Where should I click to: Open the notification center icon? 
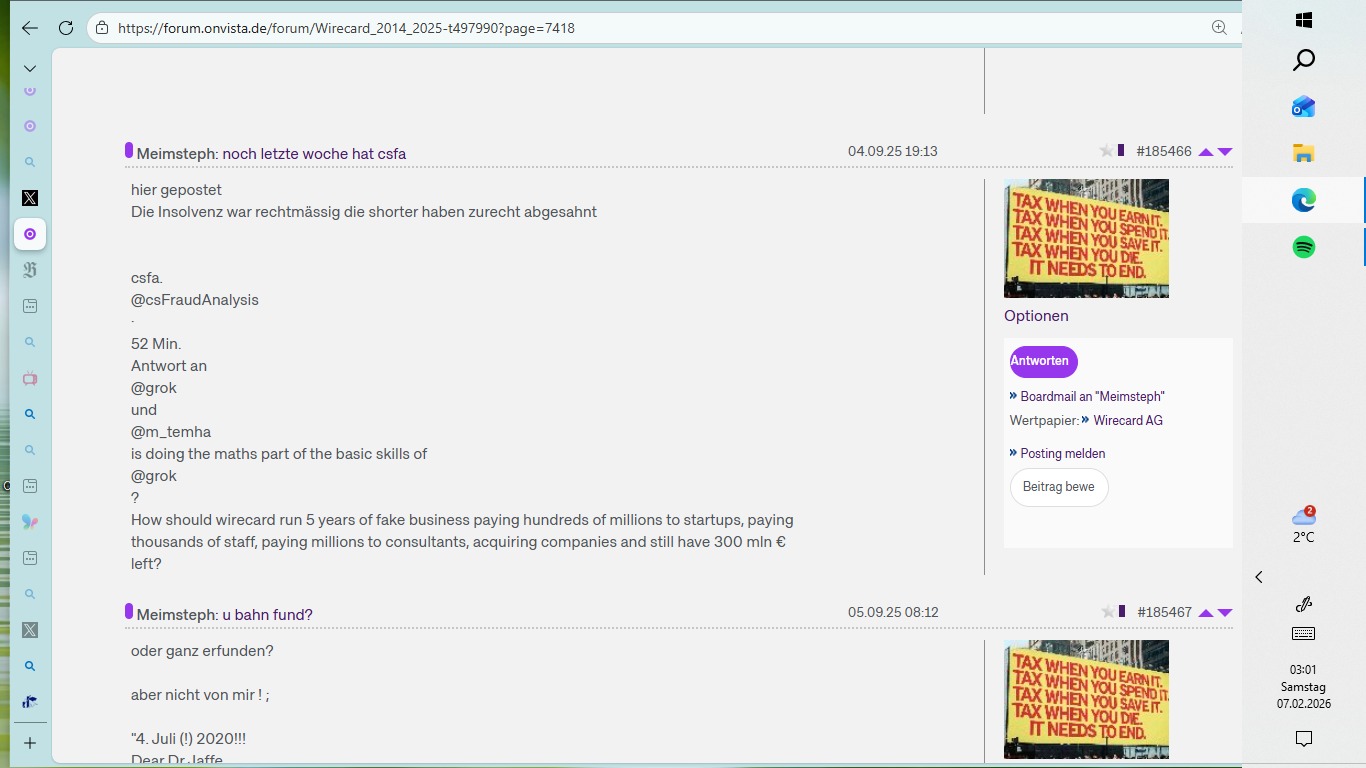coord(1303,739)
